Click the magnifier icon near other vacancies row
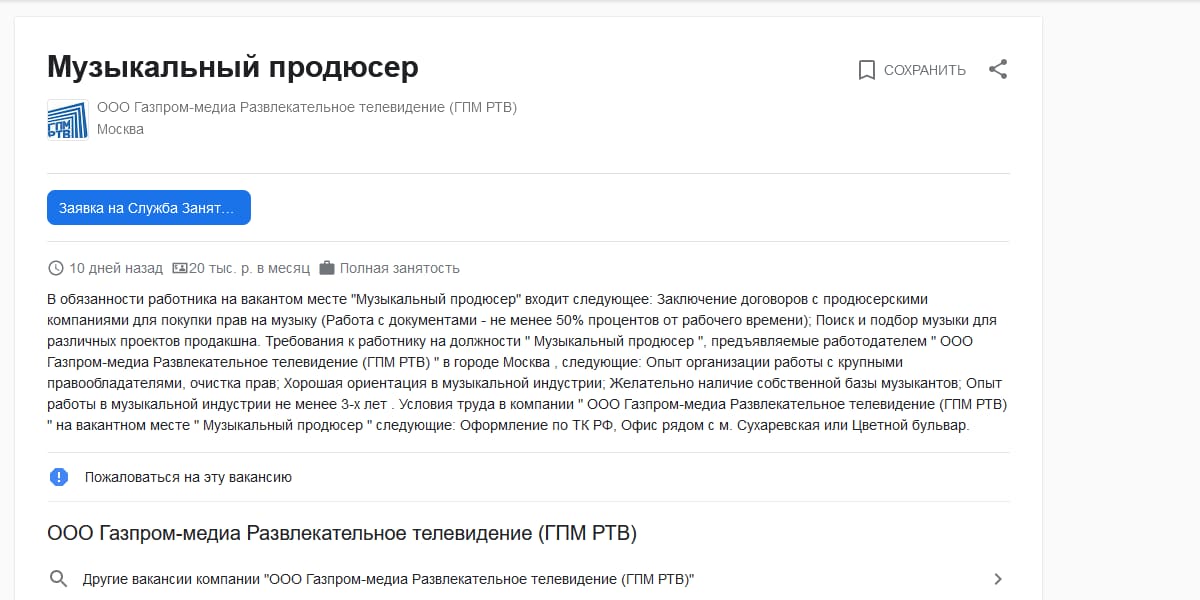Screen dimensions: 1200x600 click(57, 578)
